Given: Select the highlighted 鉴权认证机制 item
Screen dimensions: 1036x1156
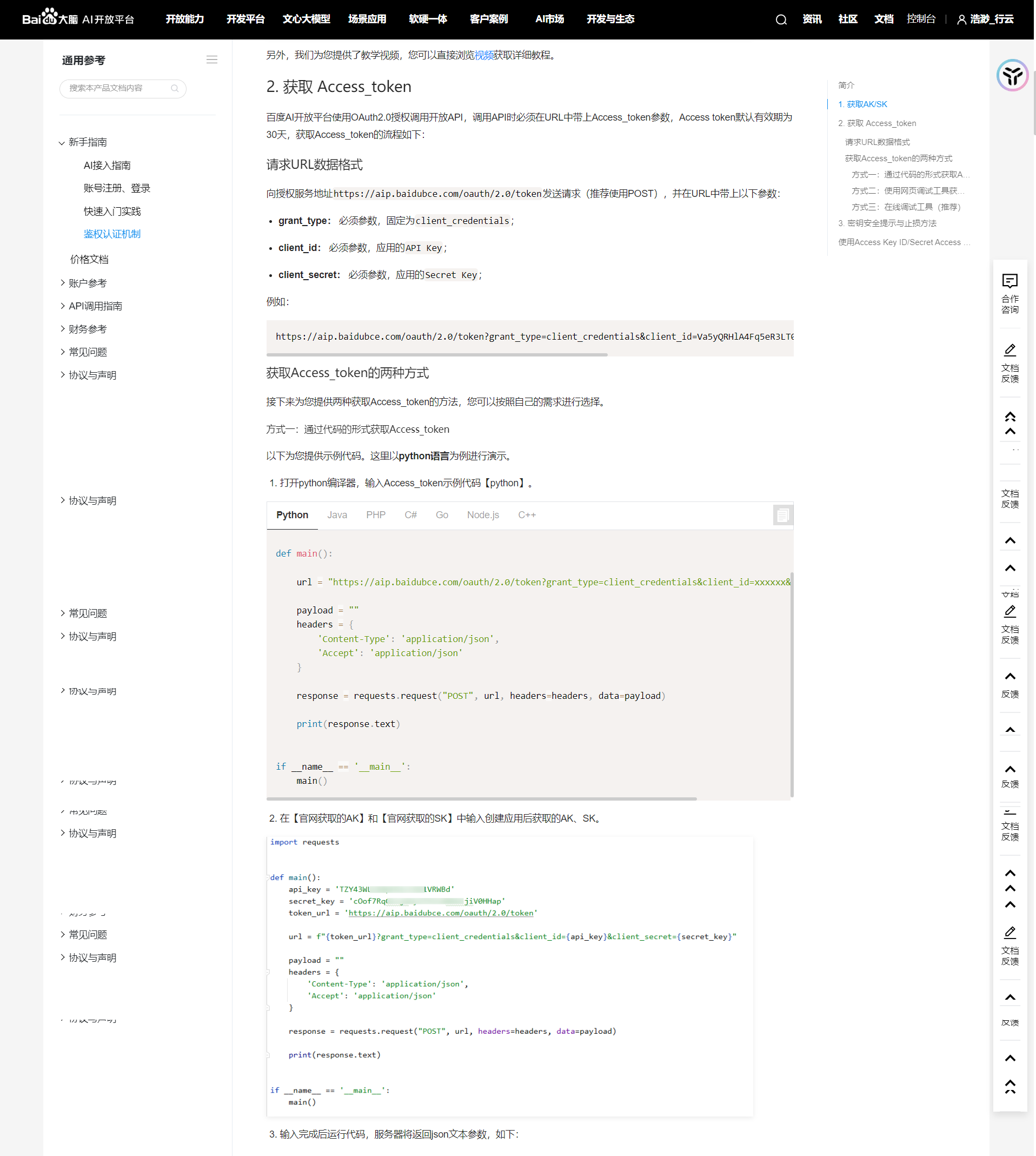Looking at the screenshot, I should 111,234.
